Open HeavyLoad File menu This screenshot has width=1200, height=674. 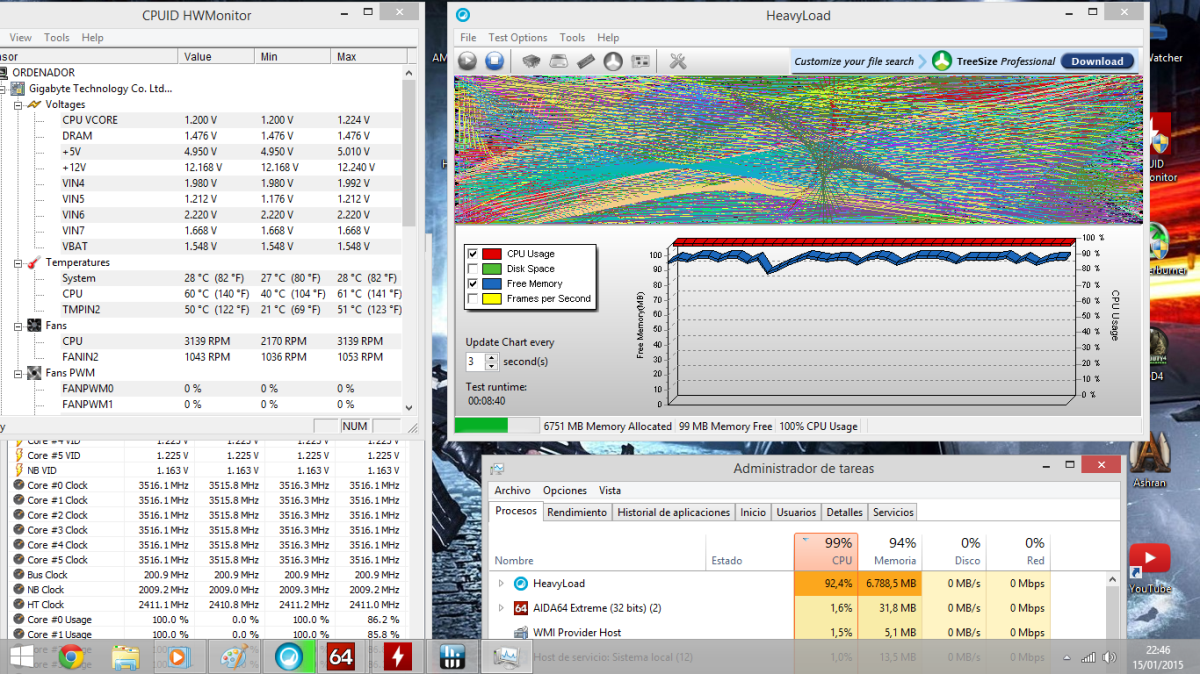pyautogui.click(x=468, y=37)
